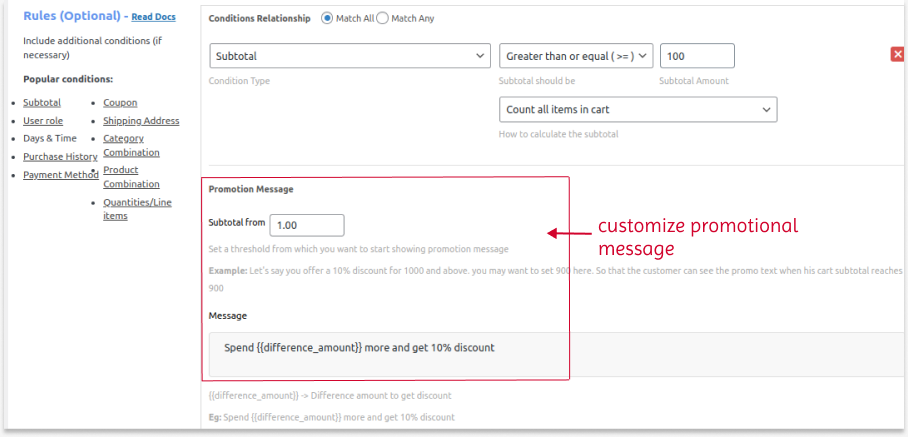Click the Coupon condition link
908x437 pixels.
120,102
